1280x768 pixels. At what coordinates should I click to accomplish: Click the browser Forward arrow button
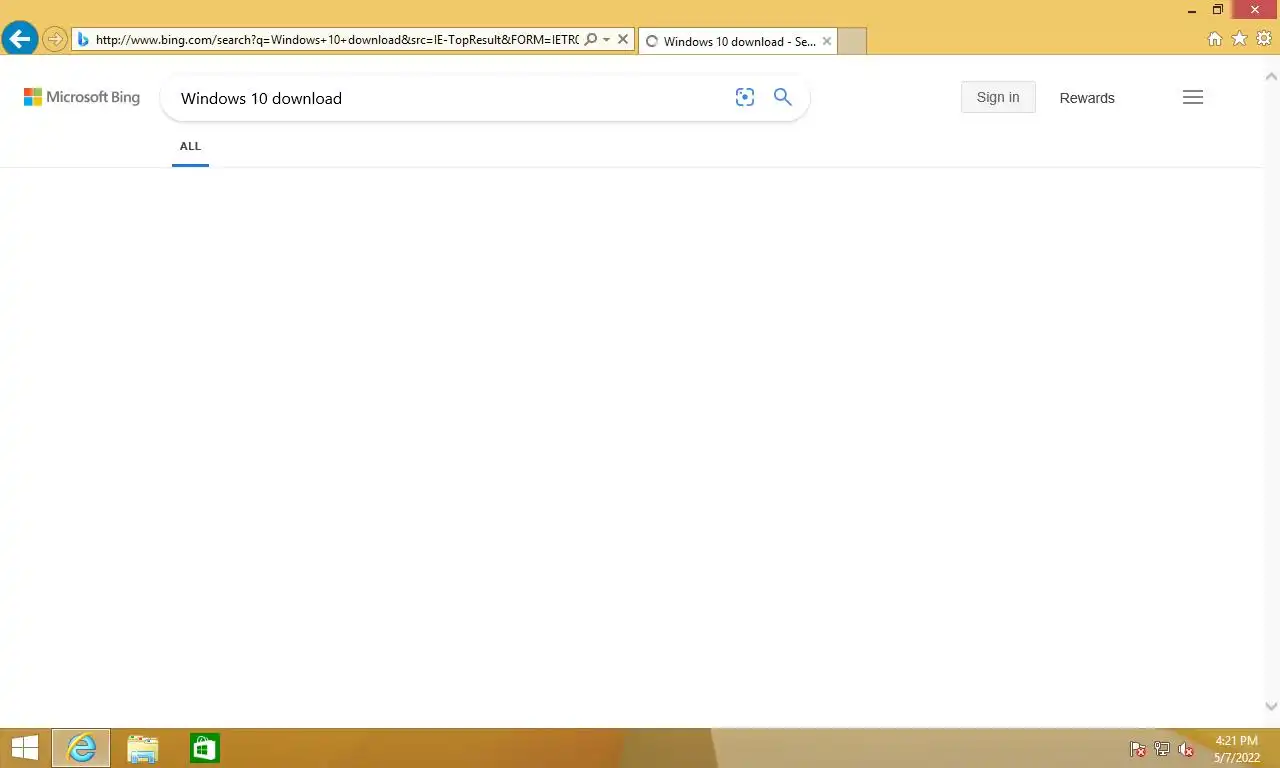tap(54, 40)
